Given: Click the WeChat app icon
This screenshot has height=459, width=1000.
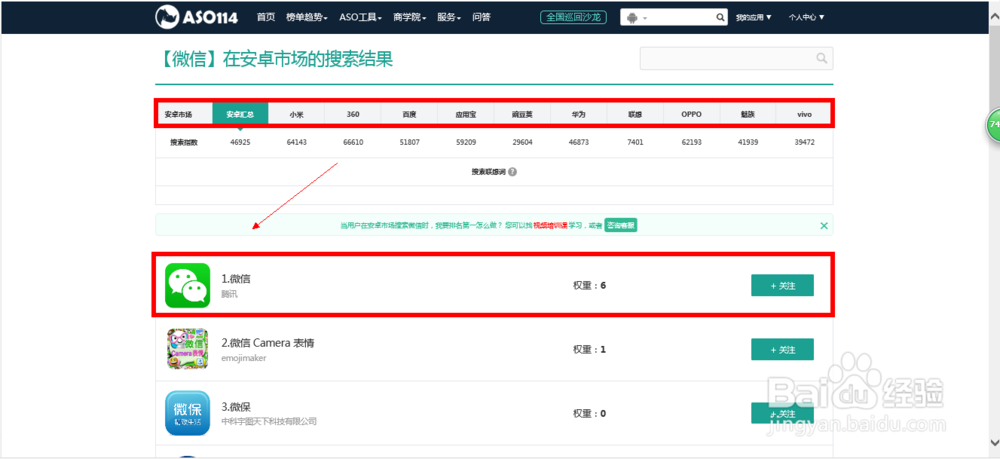Looking at the screenshot, I should pos(188,285).
